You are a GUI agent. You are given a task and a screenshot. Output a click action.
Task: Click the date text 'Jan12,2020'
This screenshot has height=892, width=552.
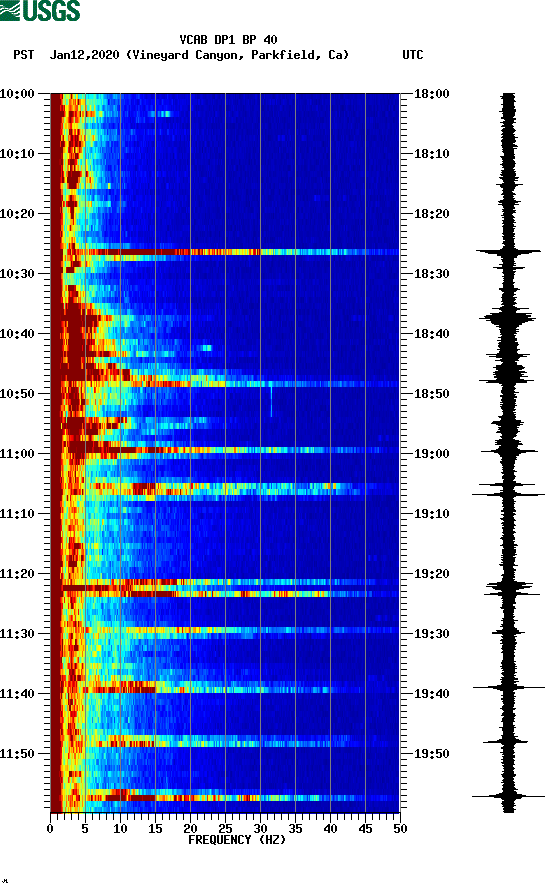click(x=84, y=55)
